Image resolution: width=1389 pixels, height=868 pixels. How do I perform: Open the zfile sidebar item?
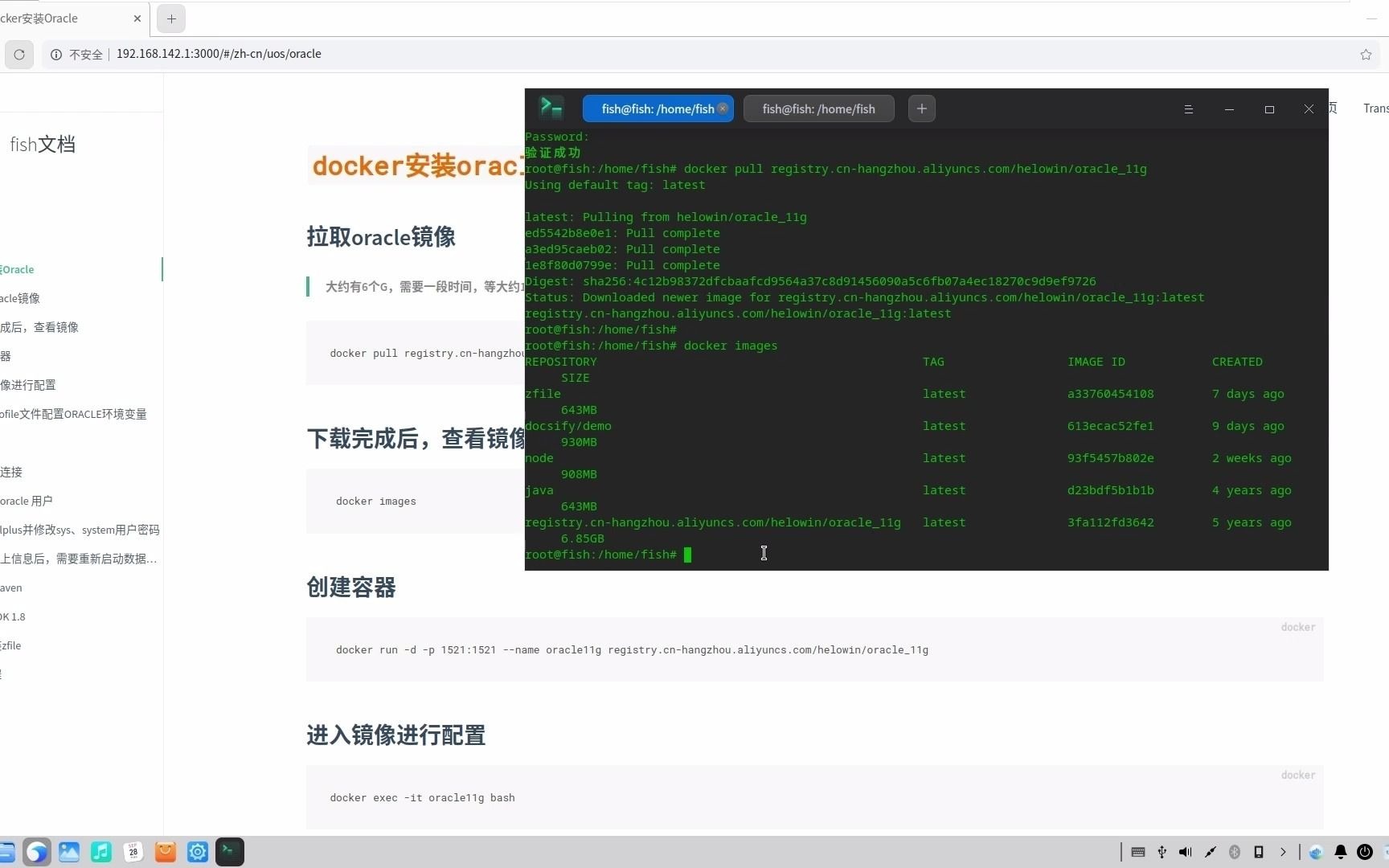coord(10,645)
